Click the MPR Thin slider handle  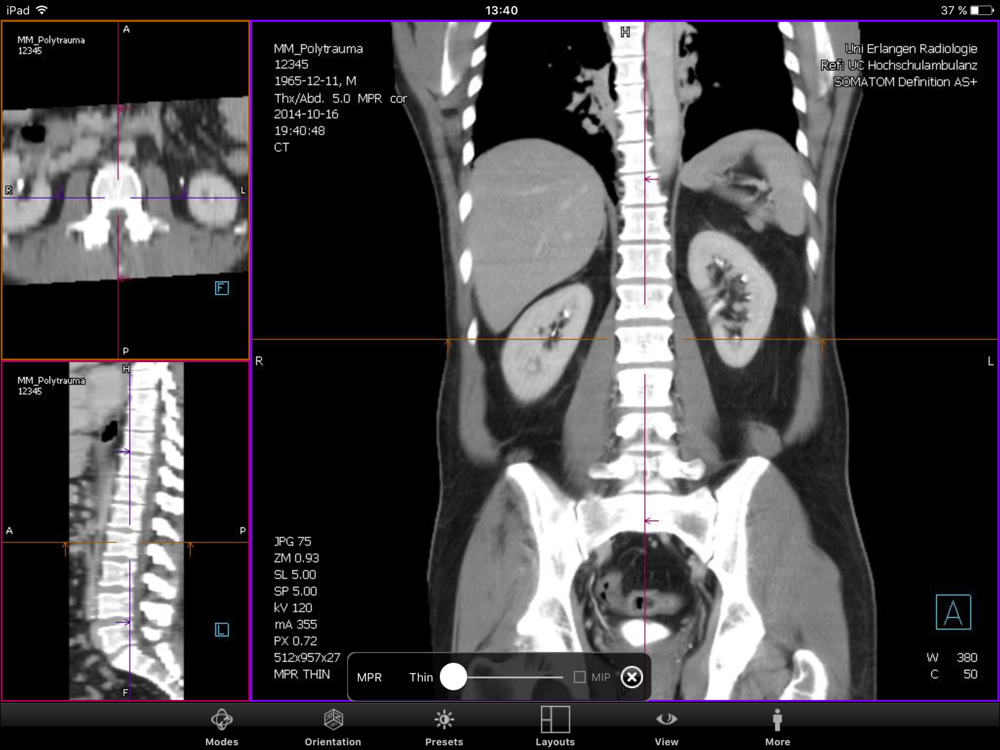pyautogui.click(x=453, y=677)
